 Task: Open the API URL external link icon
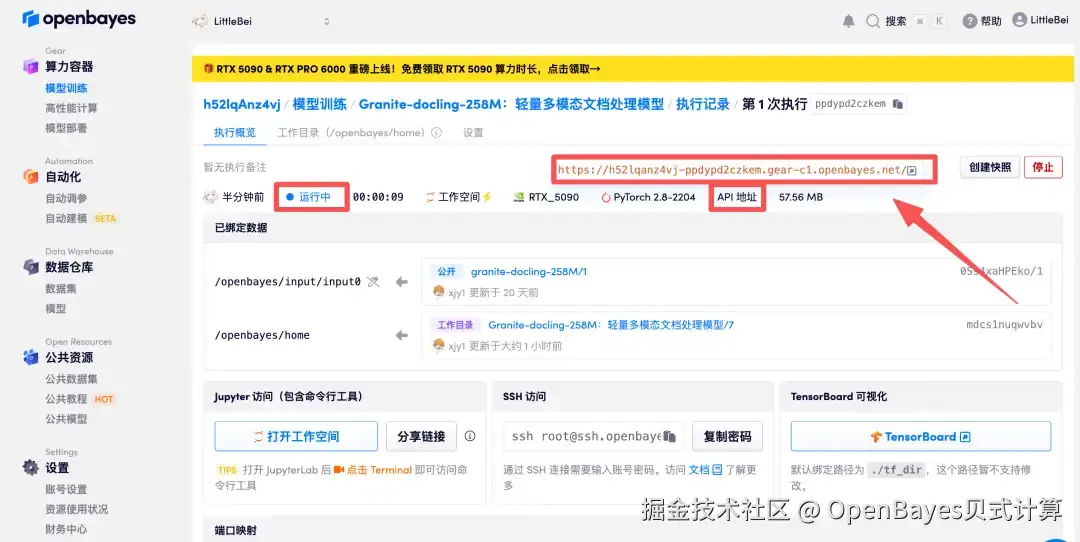point(912,170)
